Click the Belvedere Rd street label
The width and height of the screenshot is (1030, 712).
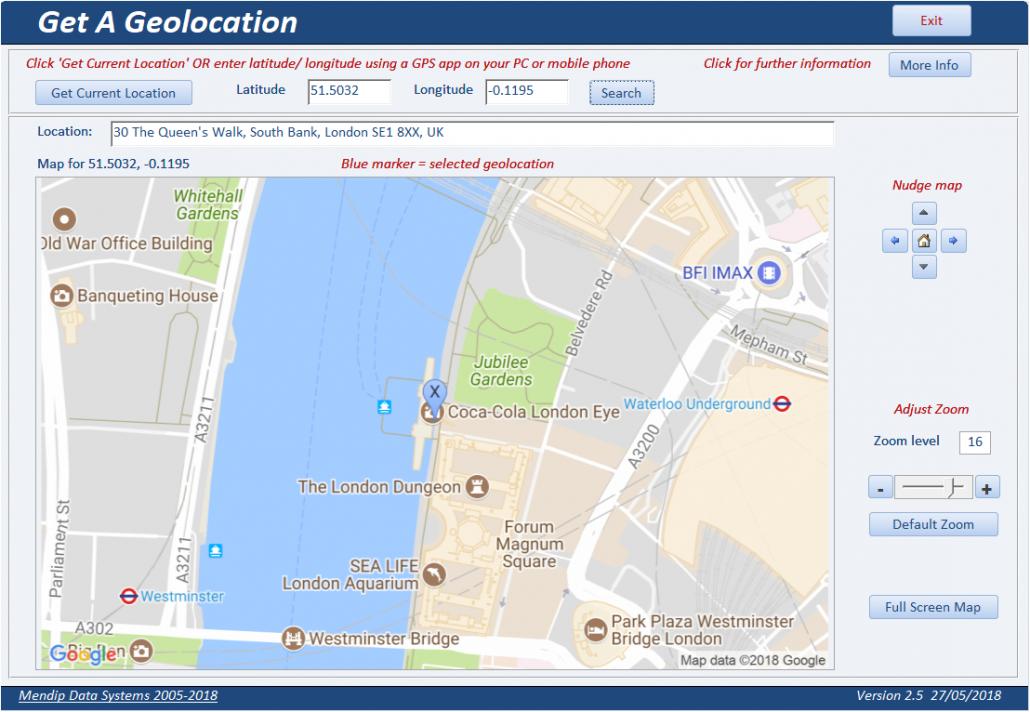(x=589, y=313)
